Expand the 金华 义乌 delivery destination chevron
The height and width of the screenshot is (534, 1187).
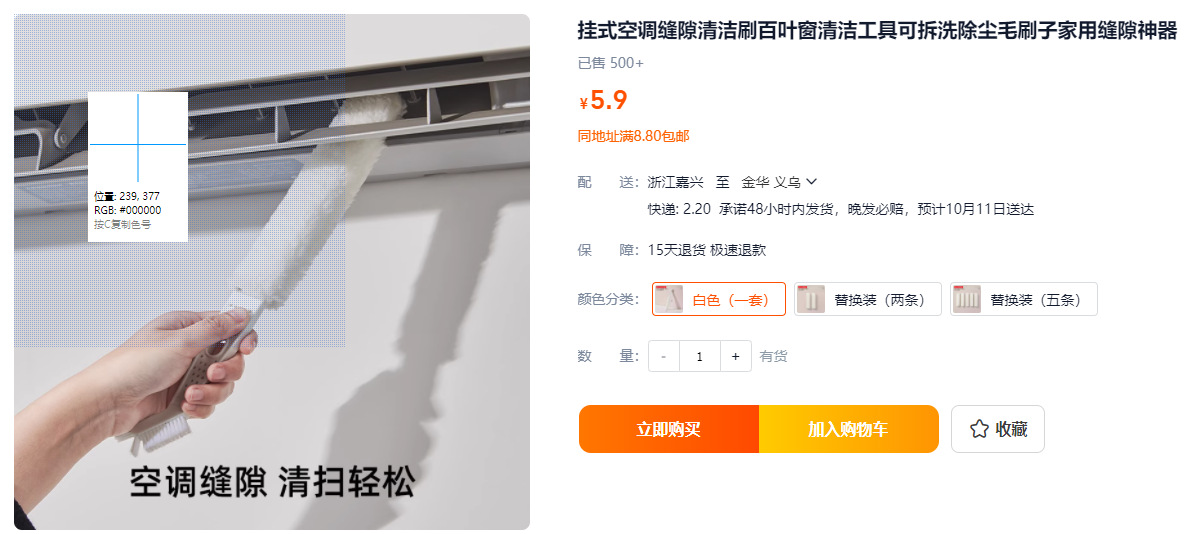coord(812,182)
